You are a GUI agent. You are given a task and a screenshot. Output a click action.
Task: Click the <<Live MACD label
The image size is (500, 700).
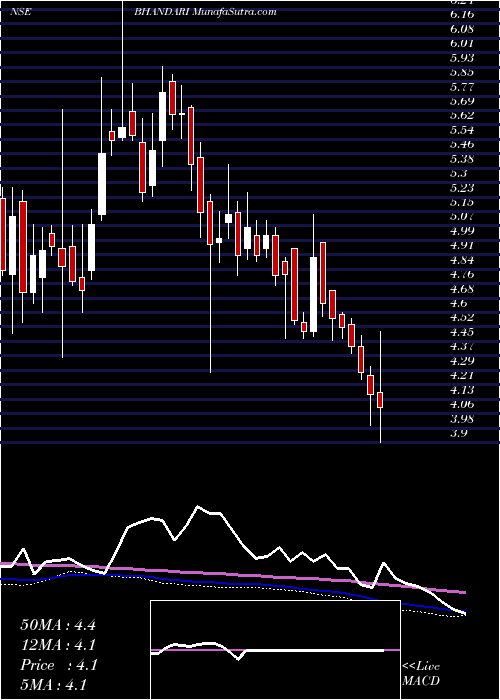click(421, 674)
